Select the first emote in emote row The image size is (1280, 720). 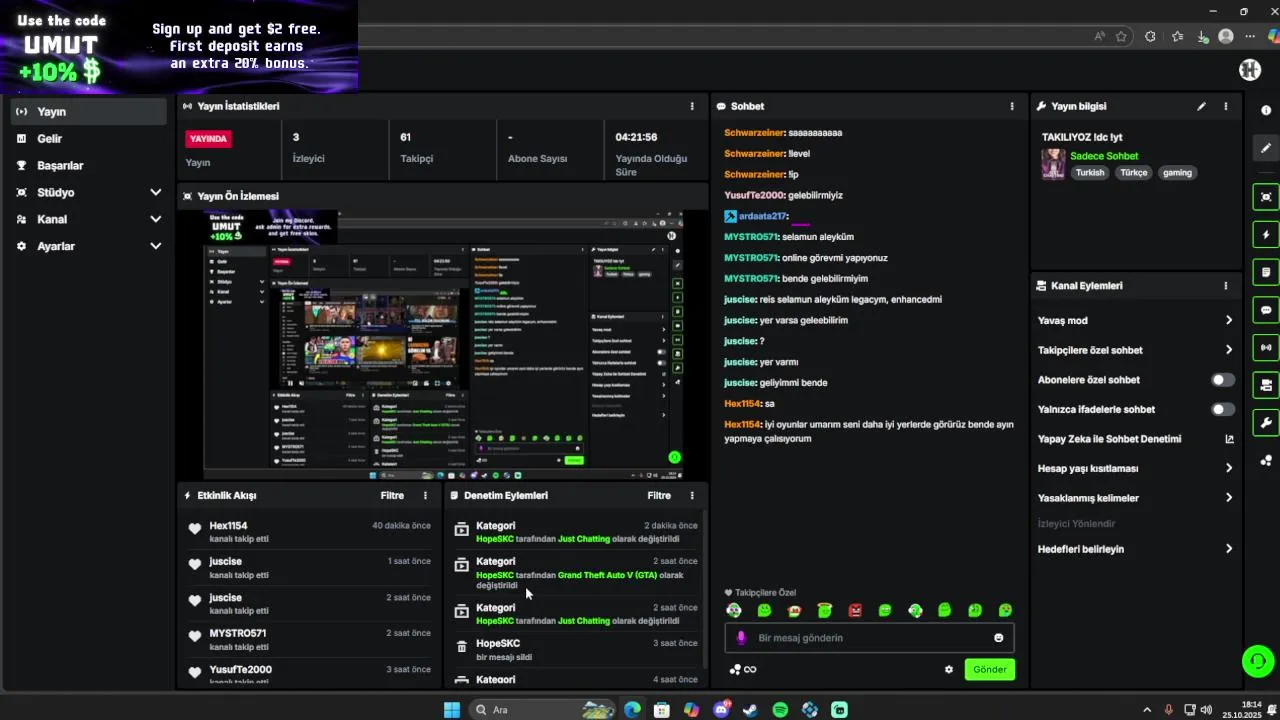(x=734, y=611)
